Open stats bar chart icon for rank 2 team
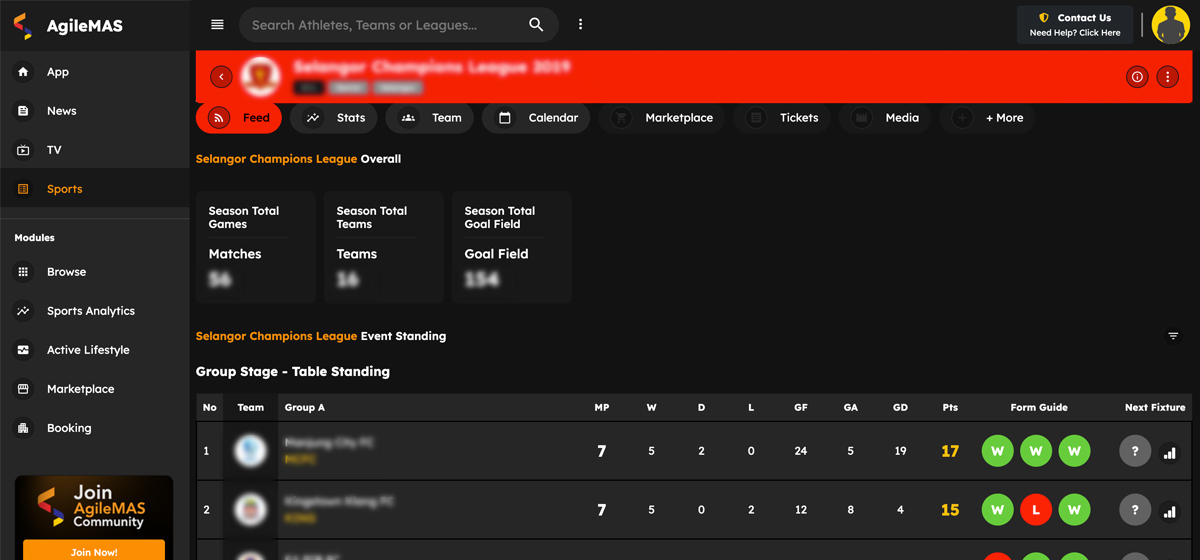The height and width of the screenshot is (560, 1200). click(x=1169, y=512)
